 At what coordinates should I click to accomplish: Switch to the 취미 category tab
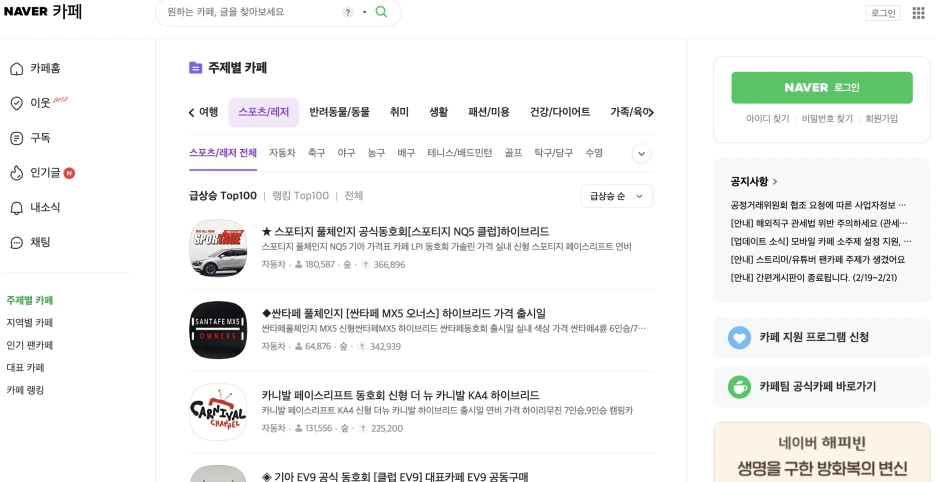[399, 112]
